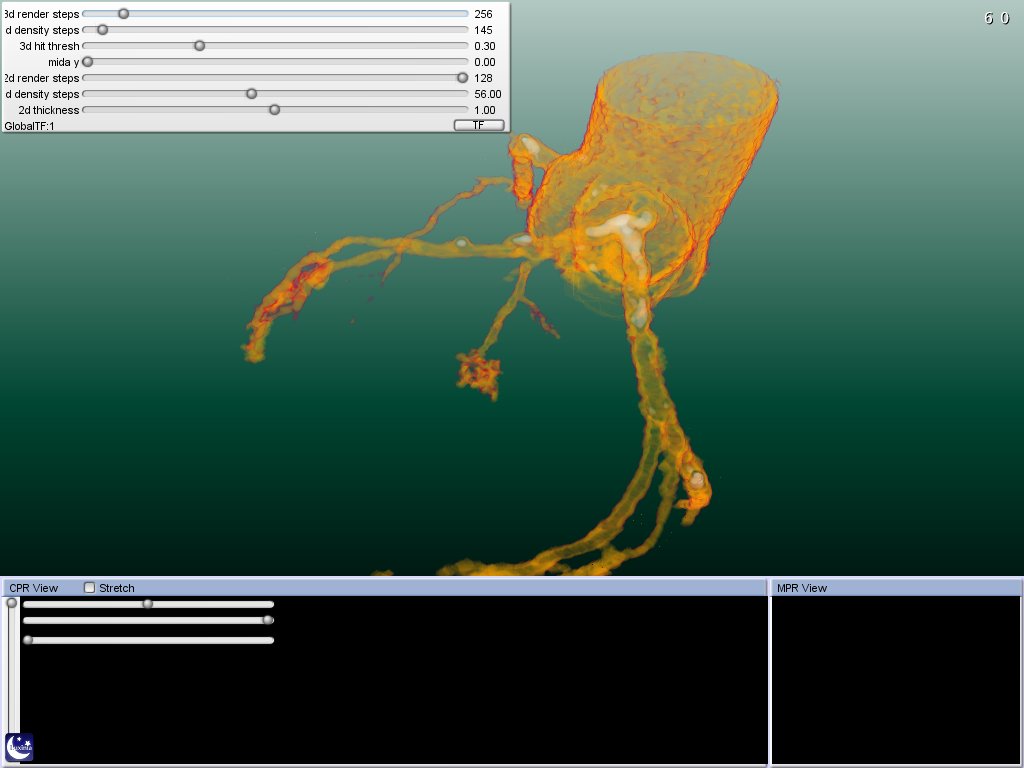This screenshot has width=1024, height=768.
Task: Click the GlobalTF:1 label
Action: click(29, 126)
